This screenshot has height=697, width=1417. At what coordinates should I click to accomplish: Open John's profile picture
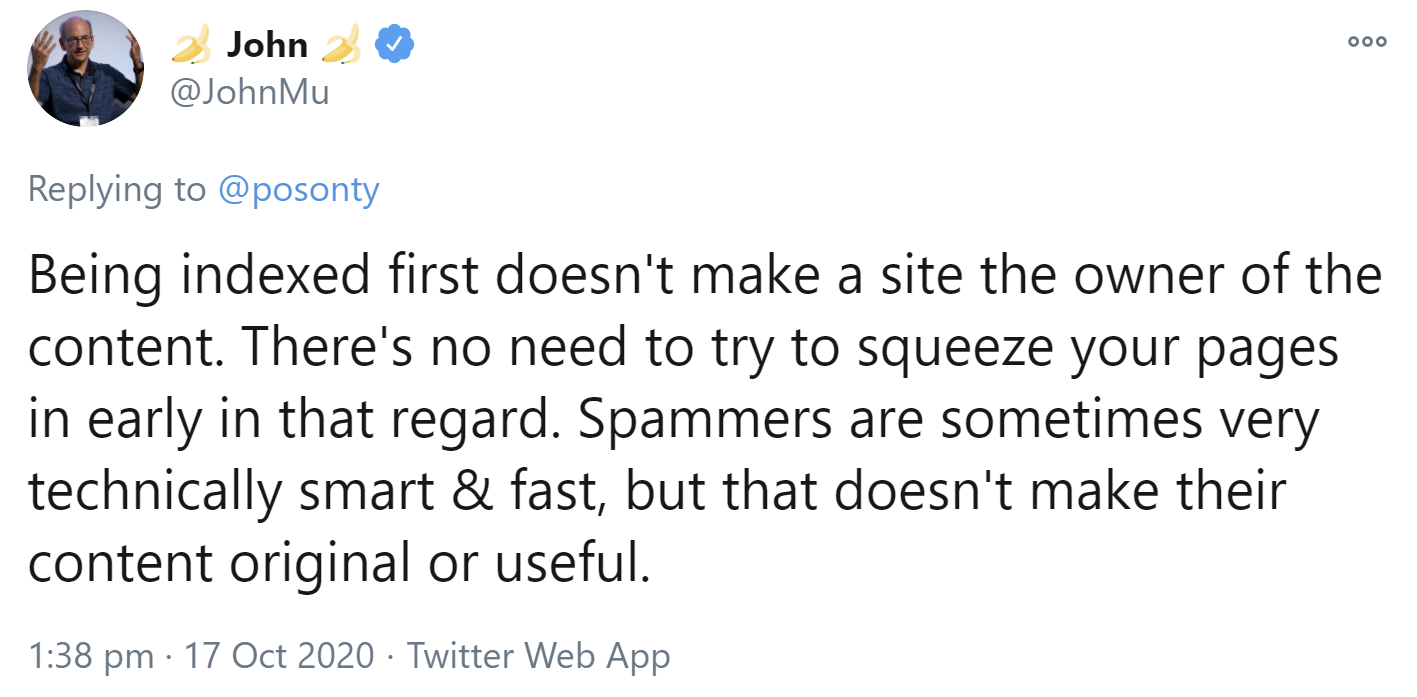coord(86,69)
